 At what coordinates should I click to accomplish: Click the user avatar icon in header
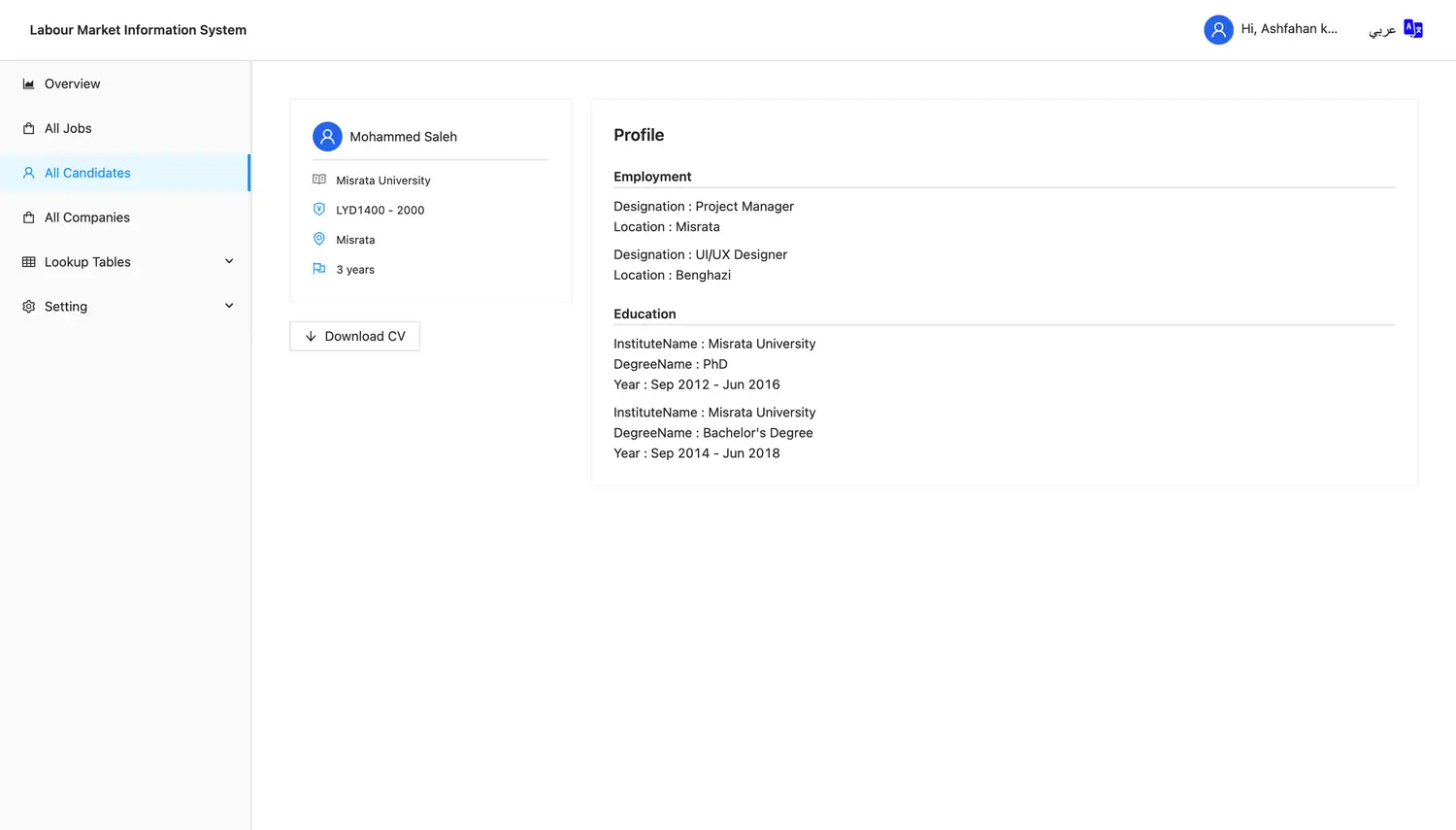pyautogui.click(x=1218, y=30)
